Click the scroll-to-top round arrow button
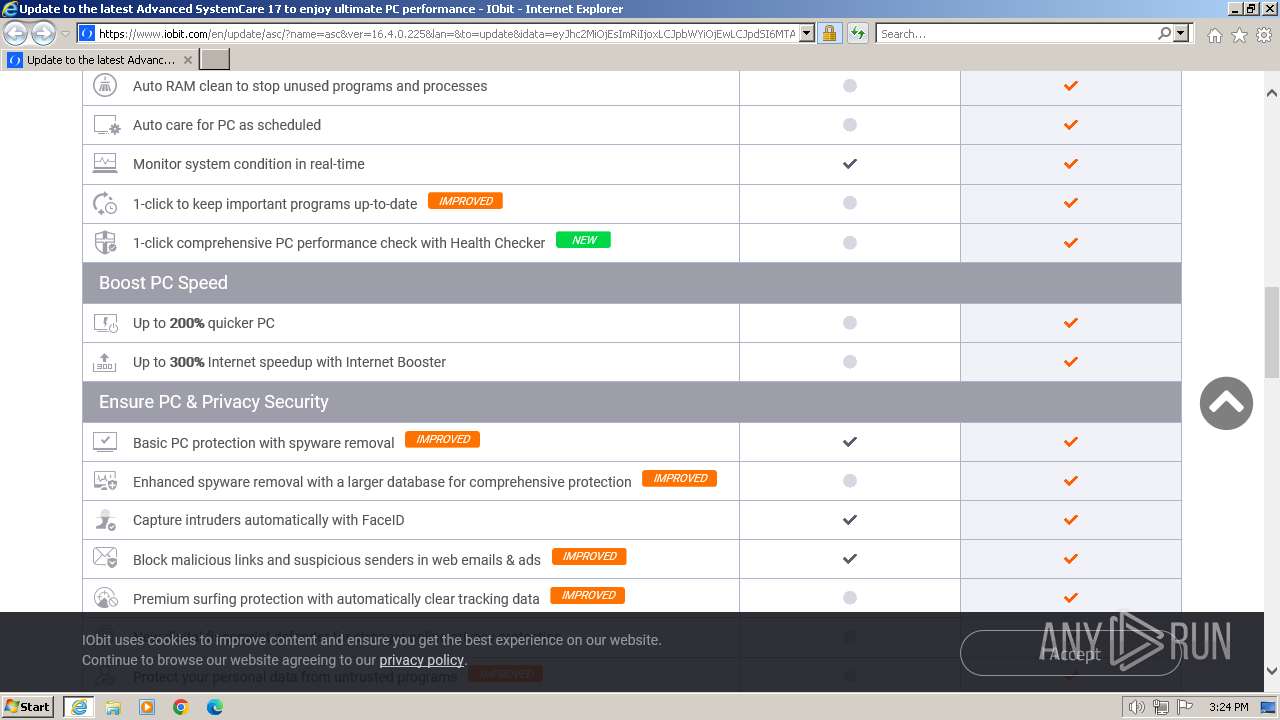The height and width of the screenshot is (720, 1280). [x=1226, y=403]
